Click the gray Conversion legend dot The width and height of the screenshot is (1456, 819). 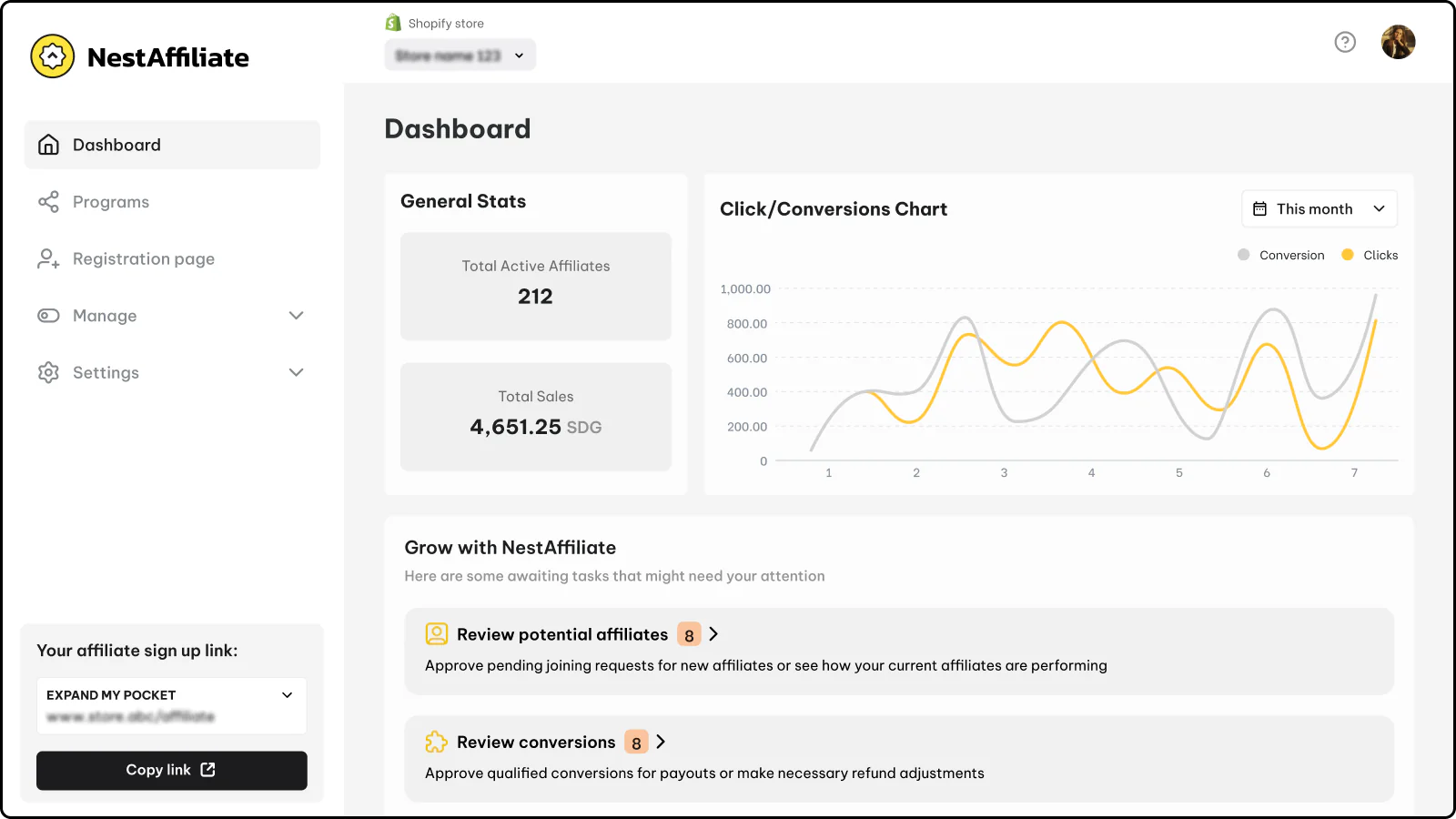[1244, 255]
